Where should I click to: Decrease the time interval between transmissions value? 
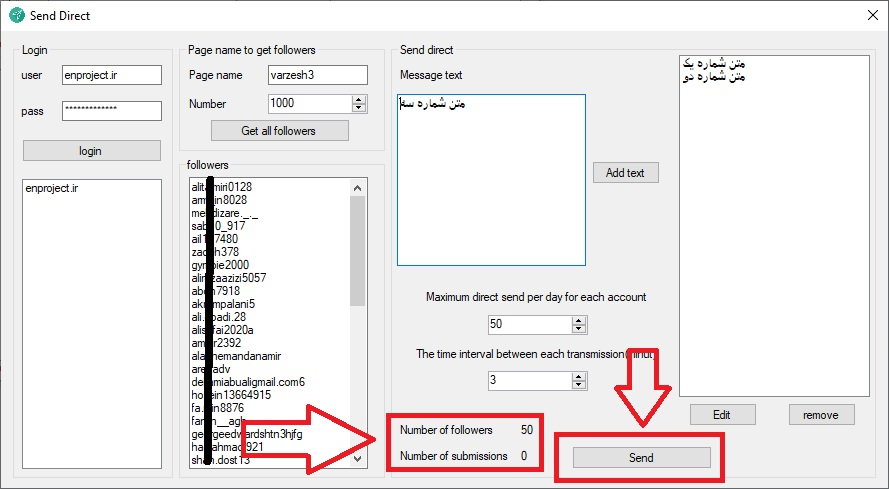[x=578, y=384]
